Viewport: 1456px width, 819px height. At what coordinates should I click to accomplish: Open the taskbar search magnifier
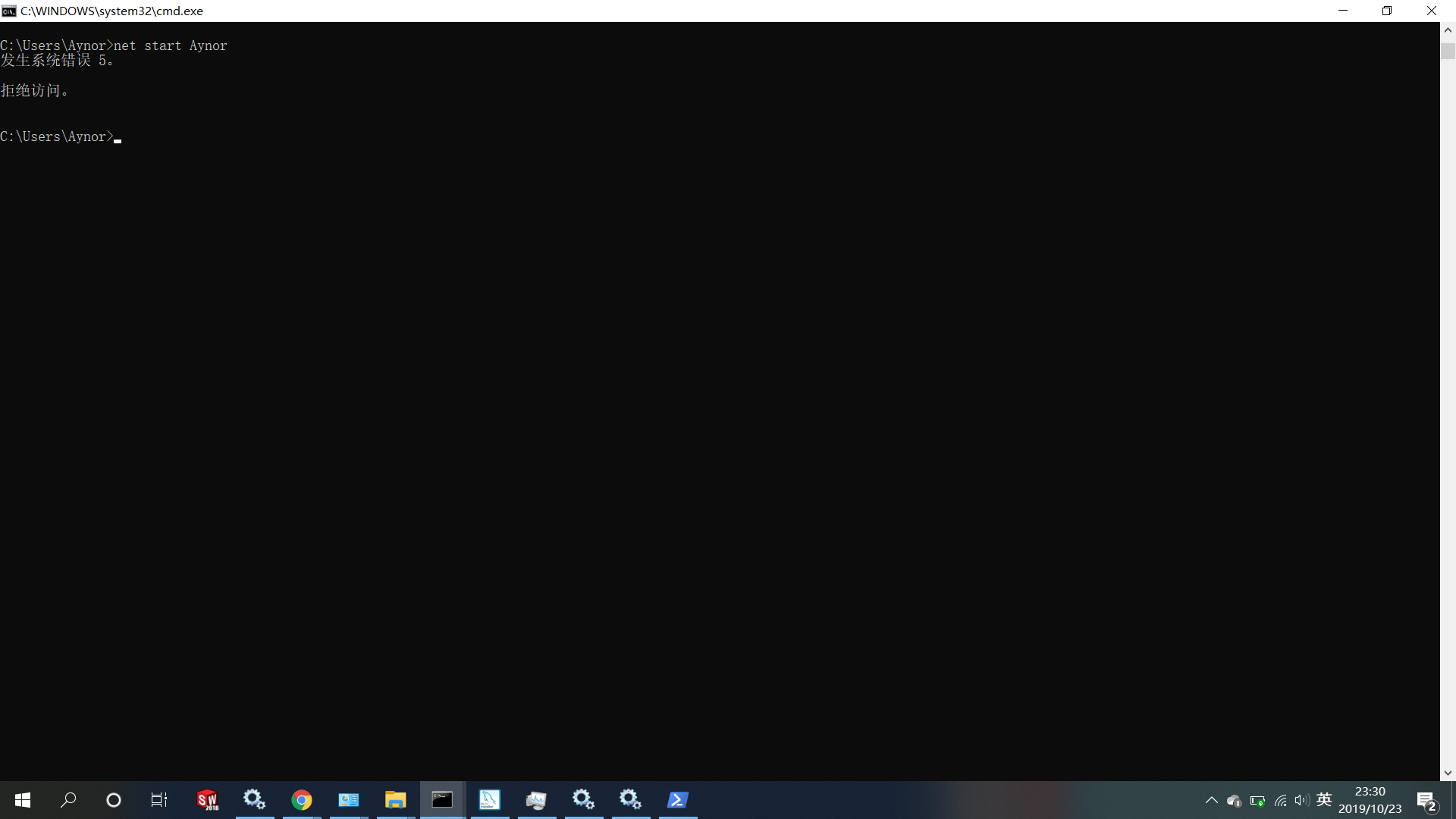(x=68, y=800)
